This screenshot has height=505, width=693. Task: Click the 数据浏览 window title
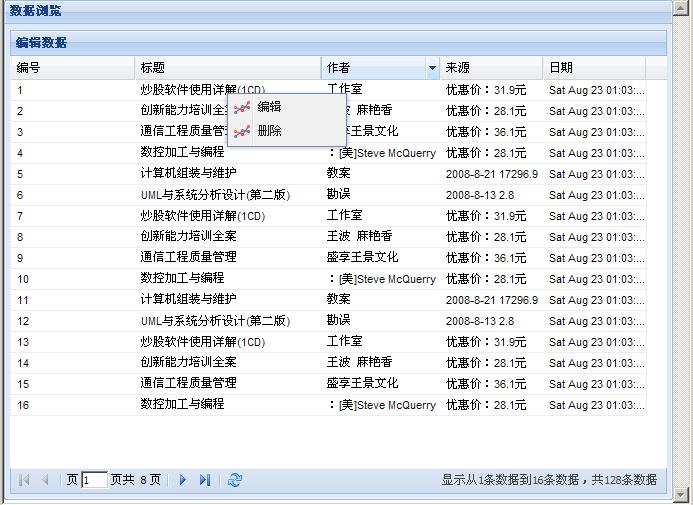(x=35, y=11)
